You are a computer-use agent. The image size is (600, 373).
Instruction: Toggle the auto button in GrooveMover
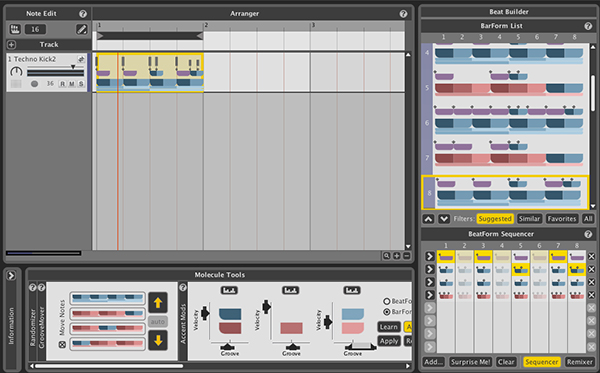158,322
